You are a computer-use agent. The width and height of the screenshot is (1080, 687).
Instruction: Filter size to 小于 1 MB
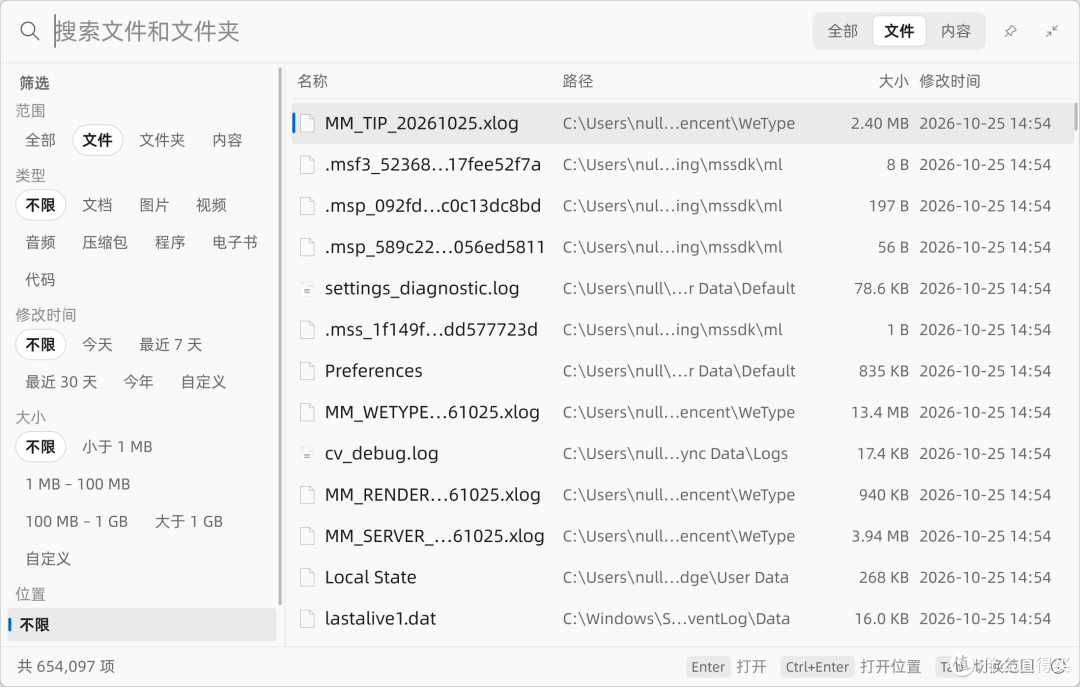(117, 447)
